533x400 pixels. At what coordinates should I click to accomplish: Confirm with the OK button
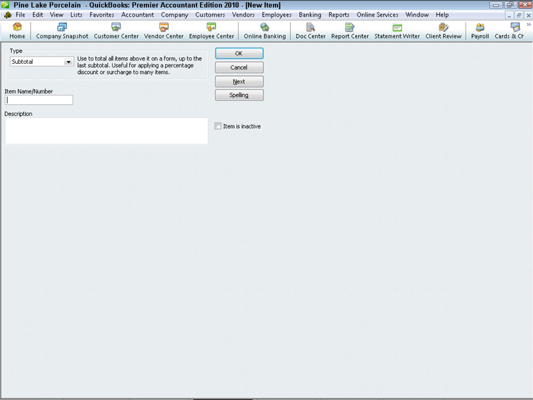pyautogui.click(x=239, y=53)
